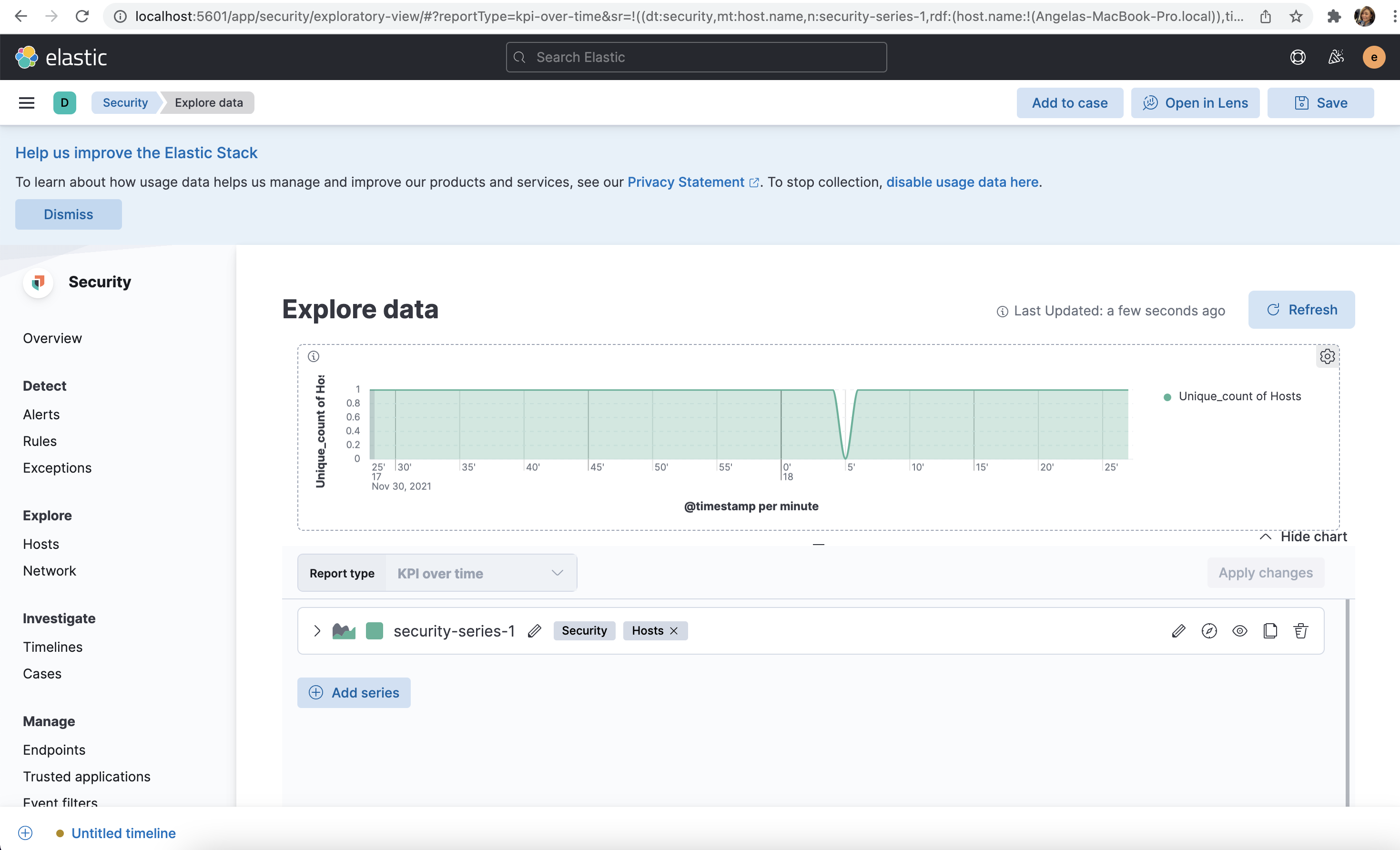Click the chart info icon
This screenshot has height=850, width=1400.
pos(314,356)
